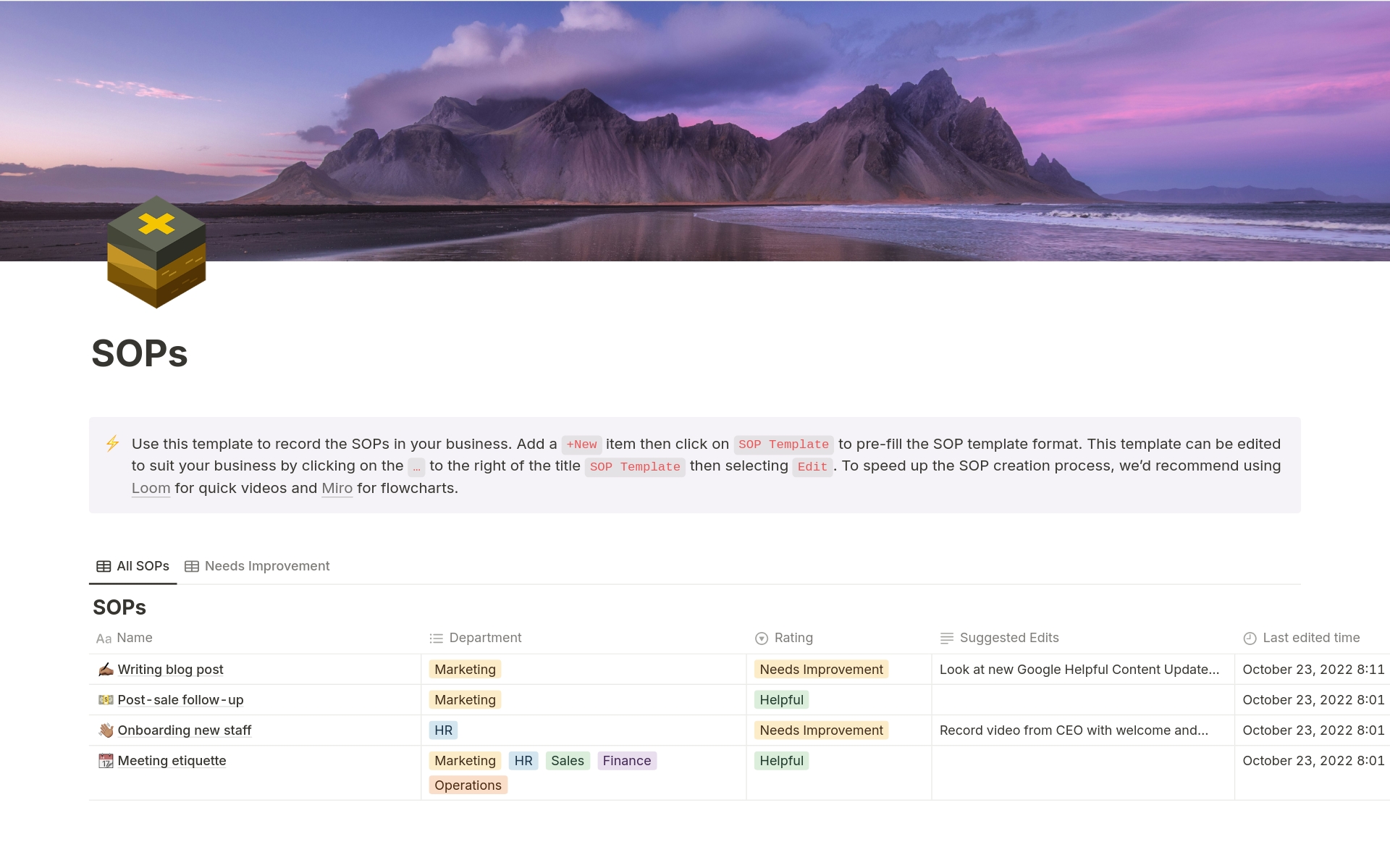This screenshot has height=868, width=1390.
Task: Click the table icon on the All SOPs tab
Action: [x=104, y=566]
